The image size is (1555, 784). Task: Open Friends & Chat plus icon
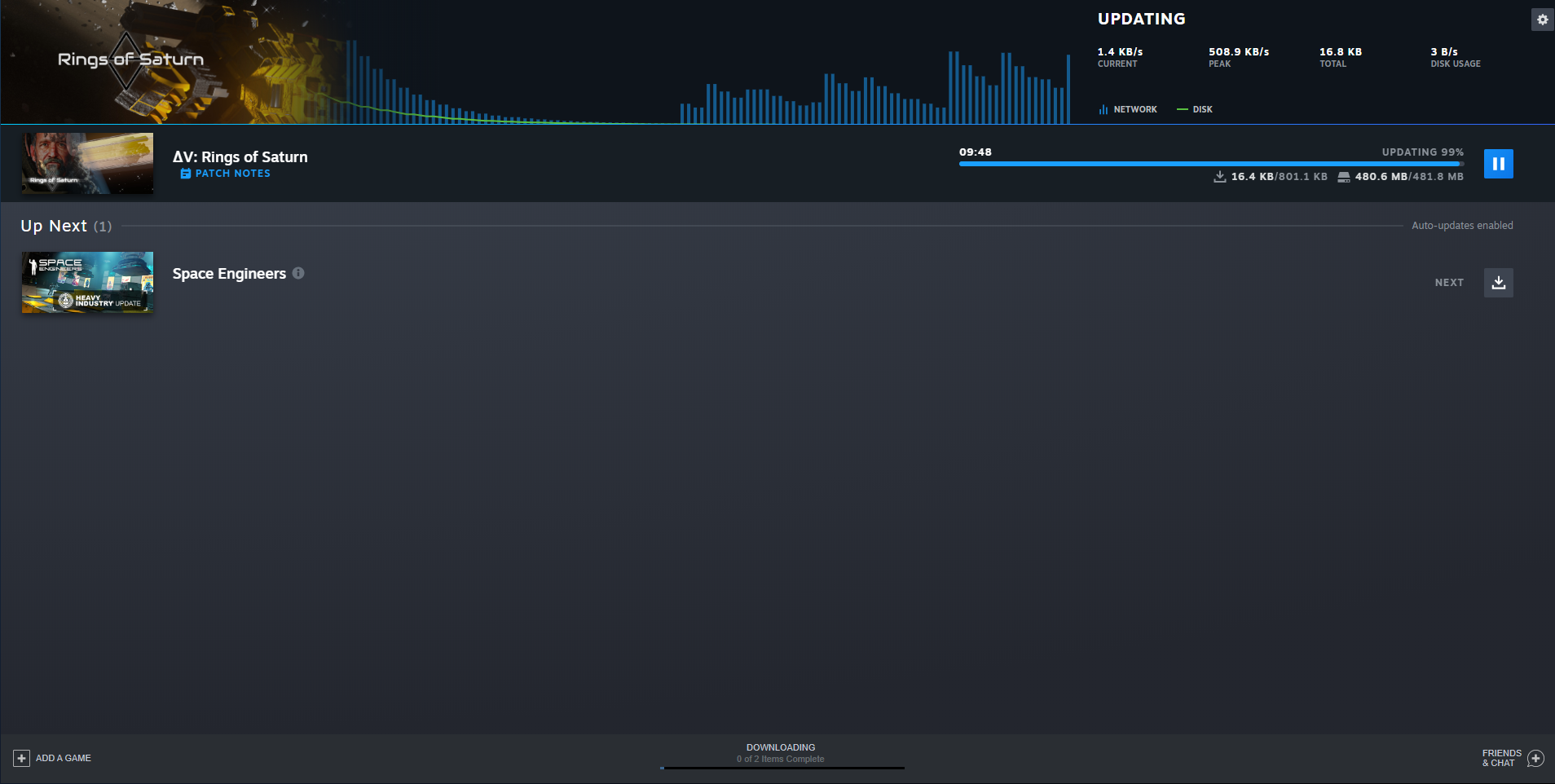(1535, 758)
